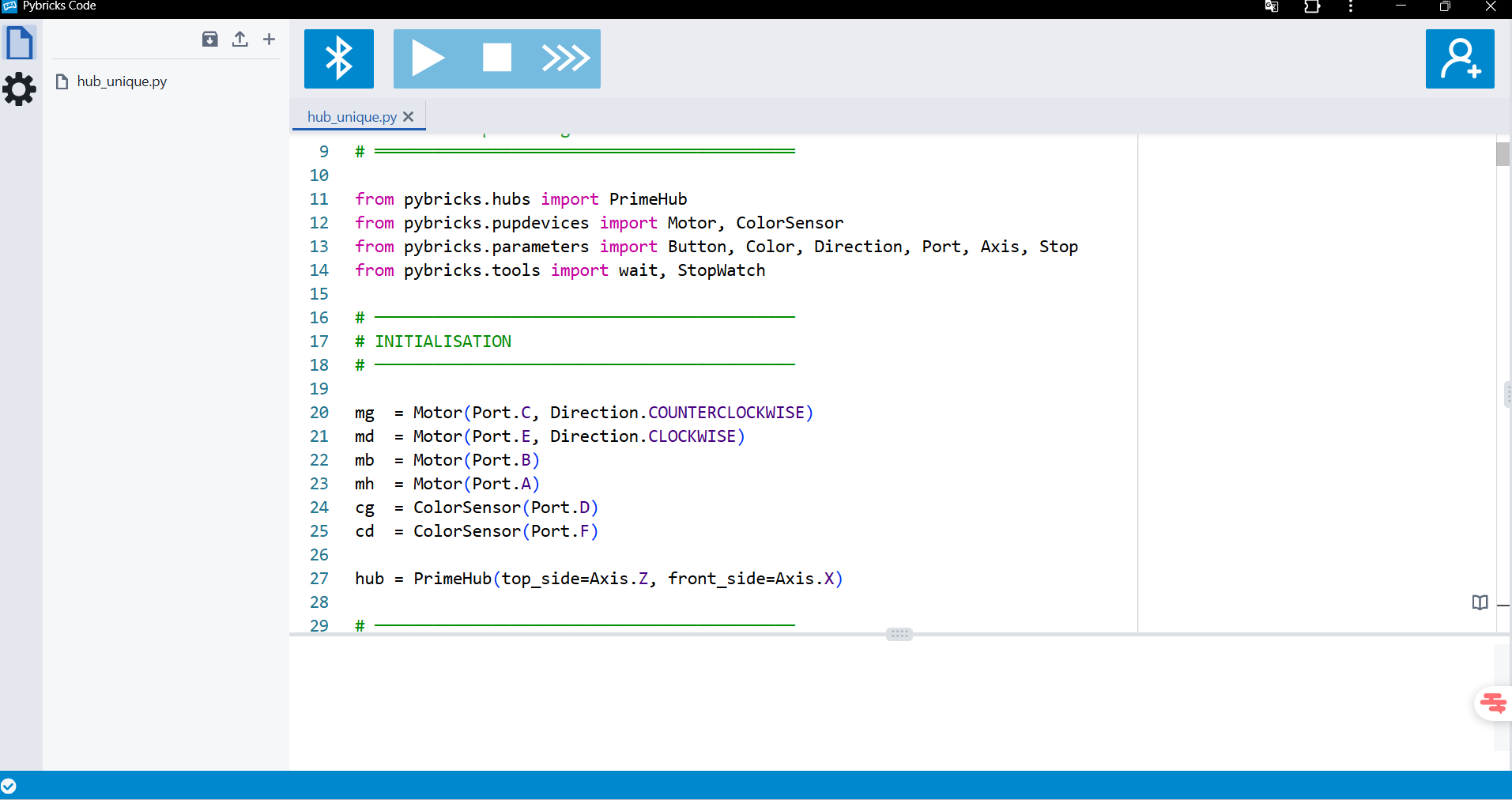Click Motor(Port.B) on line 22
Image resolution: width=1512 pixels, height=800 pixels.
[x=476, y=460]
